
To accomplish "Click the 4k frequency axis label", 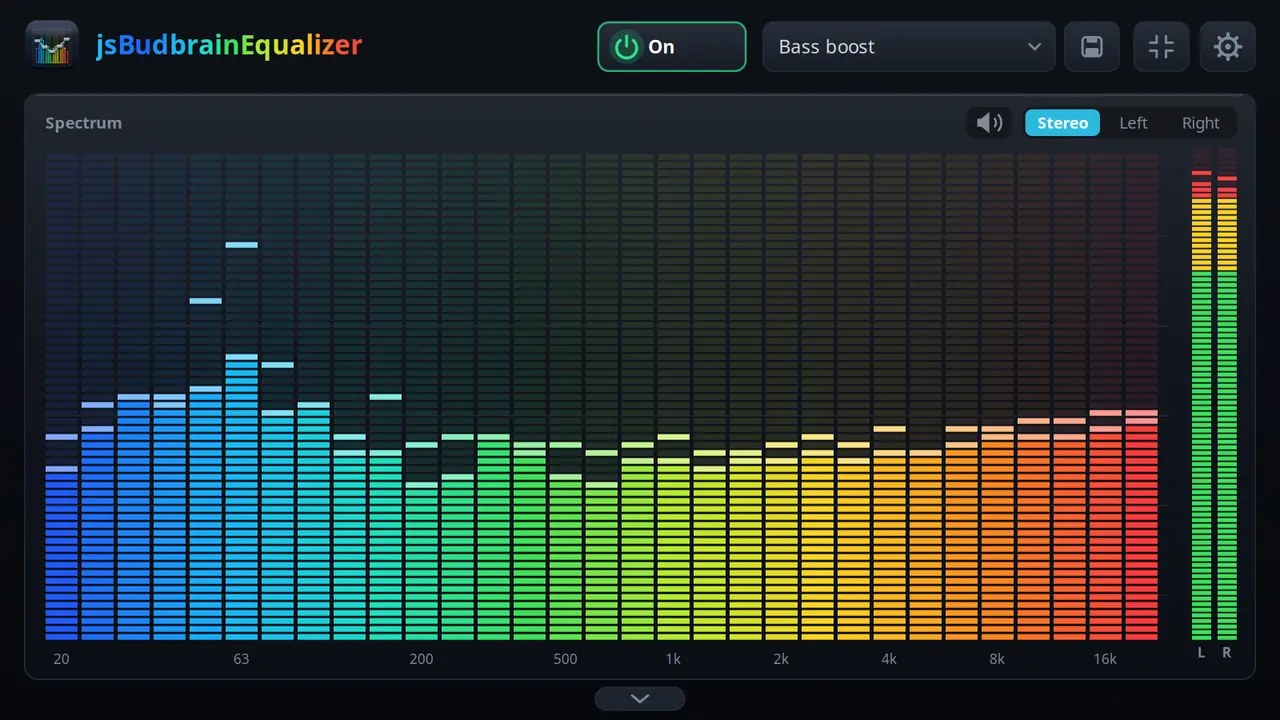I will [x=889, y=659].
